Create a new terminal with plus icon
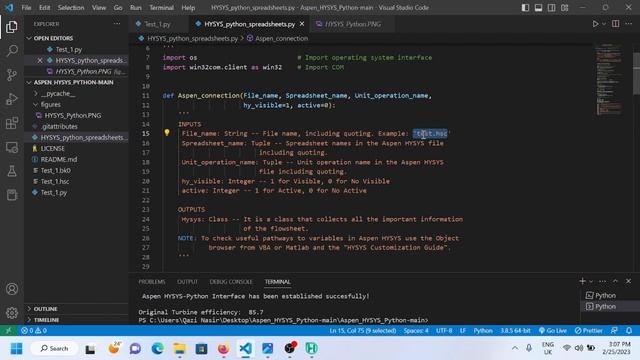The width and height of the screenshot is (640, 360). [582, 281]
